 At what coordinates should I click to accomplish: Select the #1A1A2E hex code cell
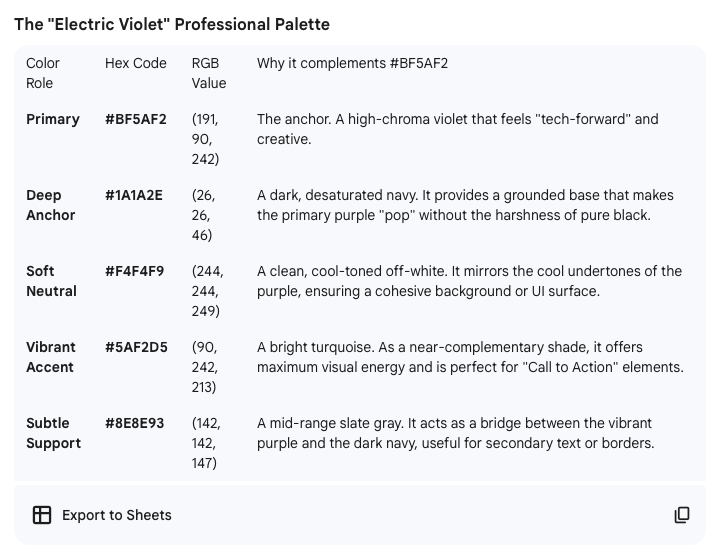pyautogui.click(x=134, y=195)
